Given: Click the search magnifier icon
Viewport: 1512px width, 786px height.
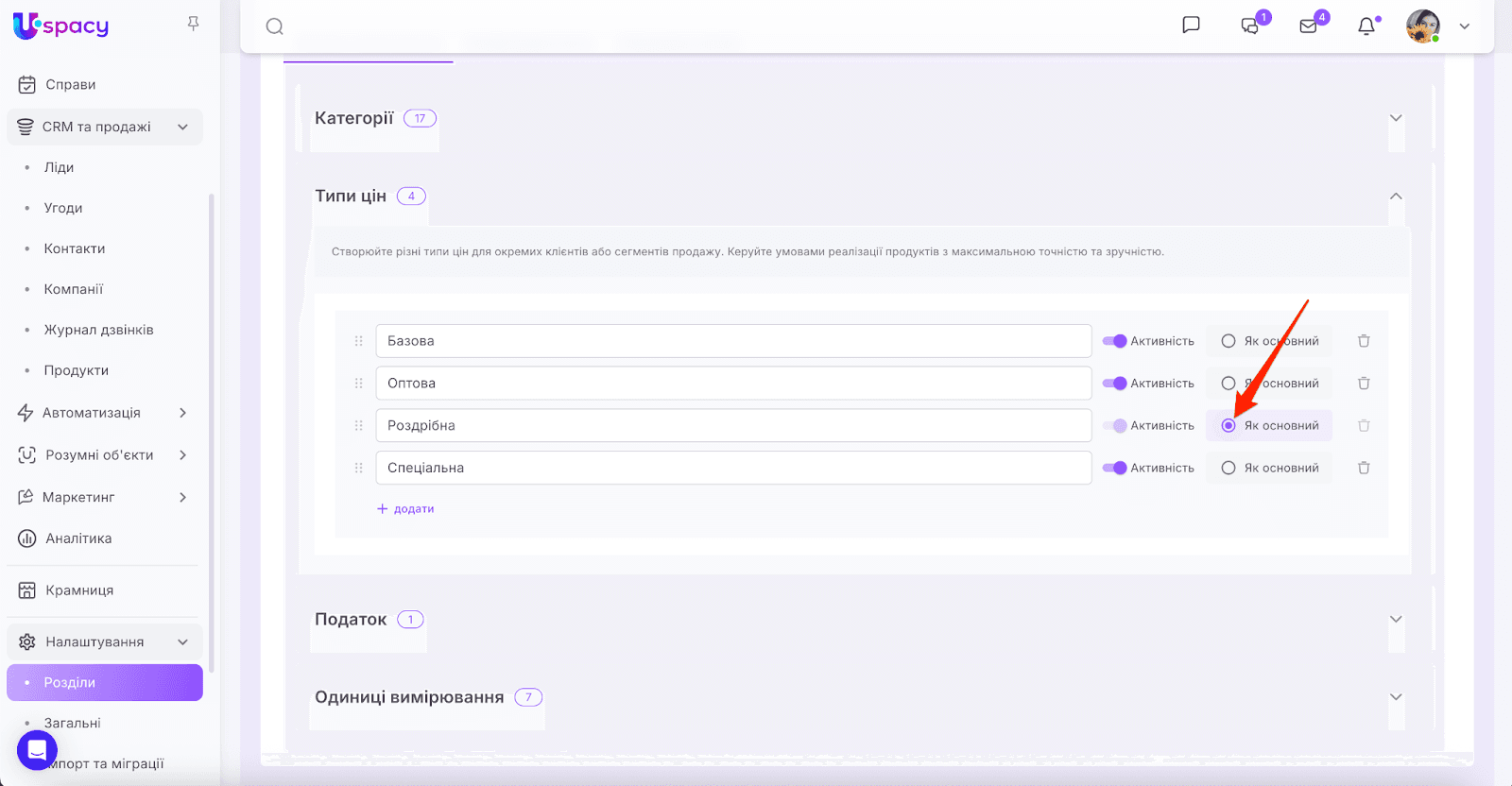Looking at the screenshot, I should point(274,26).
